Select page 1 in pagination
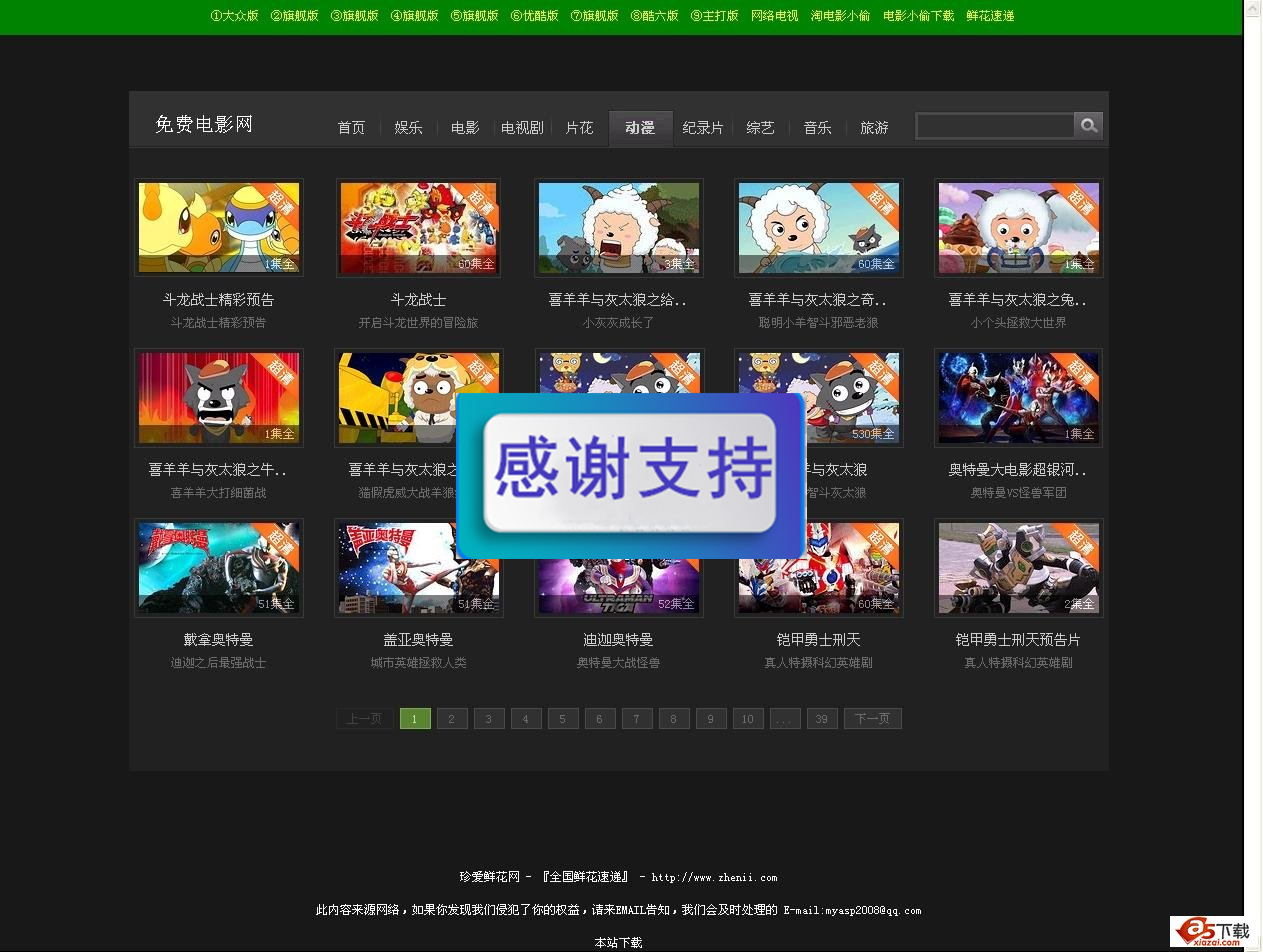The height and width of the screenshot is (952, 1263). coord(415,719)
